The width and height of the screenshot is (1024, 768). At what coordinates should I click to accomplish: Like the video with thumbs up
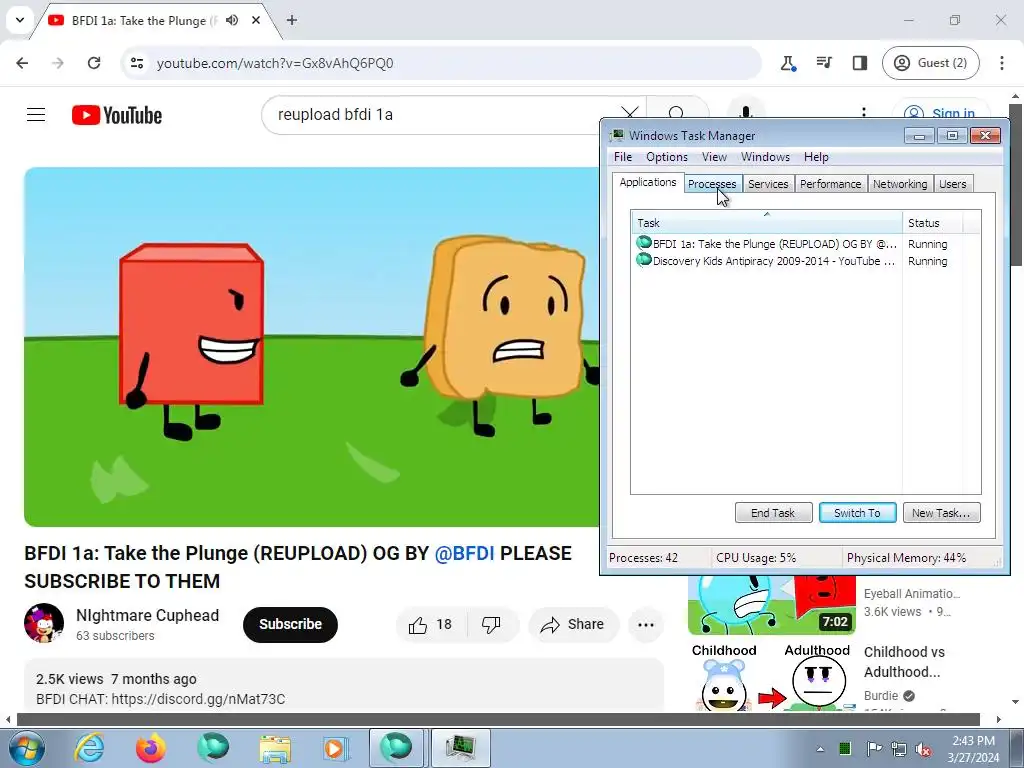(x=431, y=625)
